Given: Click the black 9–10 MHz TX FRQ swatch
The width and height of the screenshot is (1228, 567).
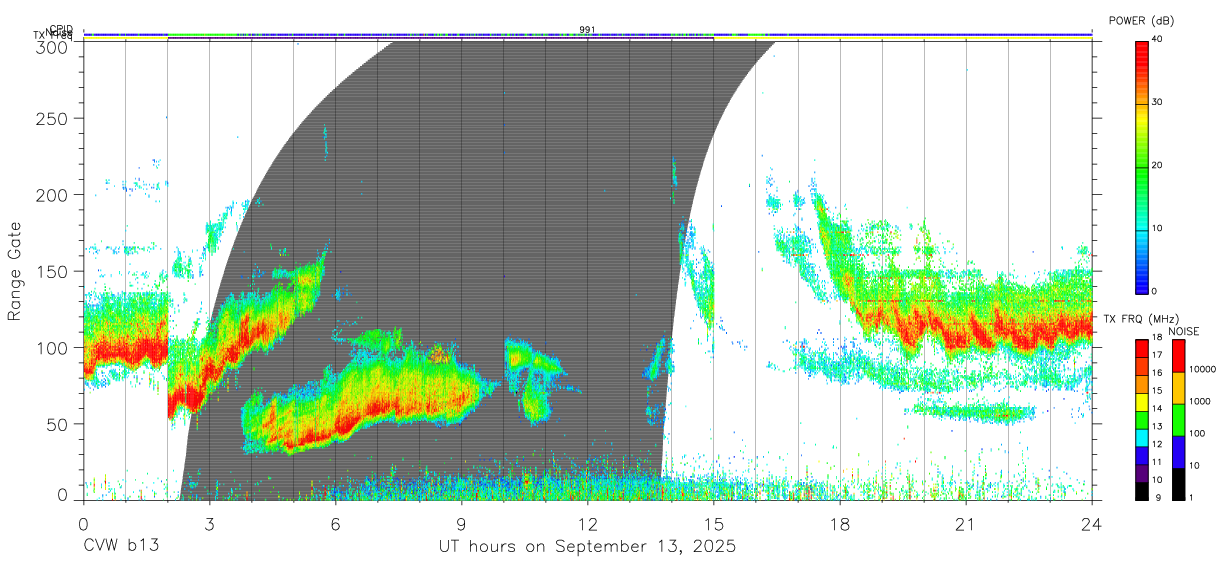Looking at the screenshot, I should click(x=1141, y=491).
